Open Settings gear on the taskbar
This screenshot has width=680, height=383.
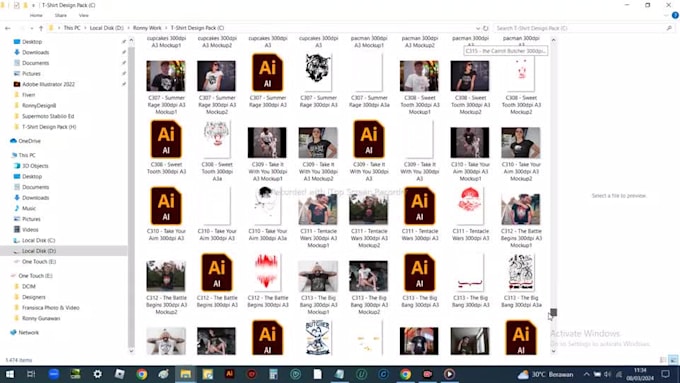pyautogui.click(x=98, y=374)
